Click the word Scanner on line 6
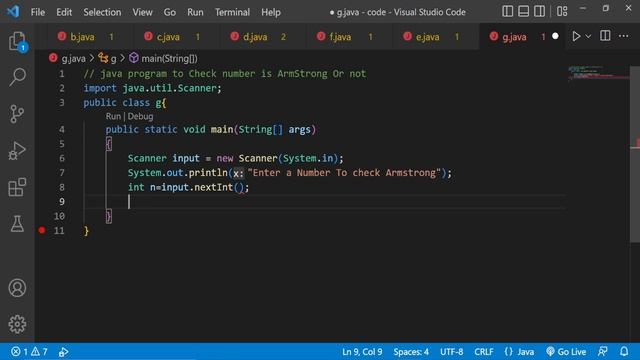Screen dimensions: 640x360 (x=147, y=158)
